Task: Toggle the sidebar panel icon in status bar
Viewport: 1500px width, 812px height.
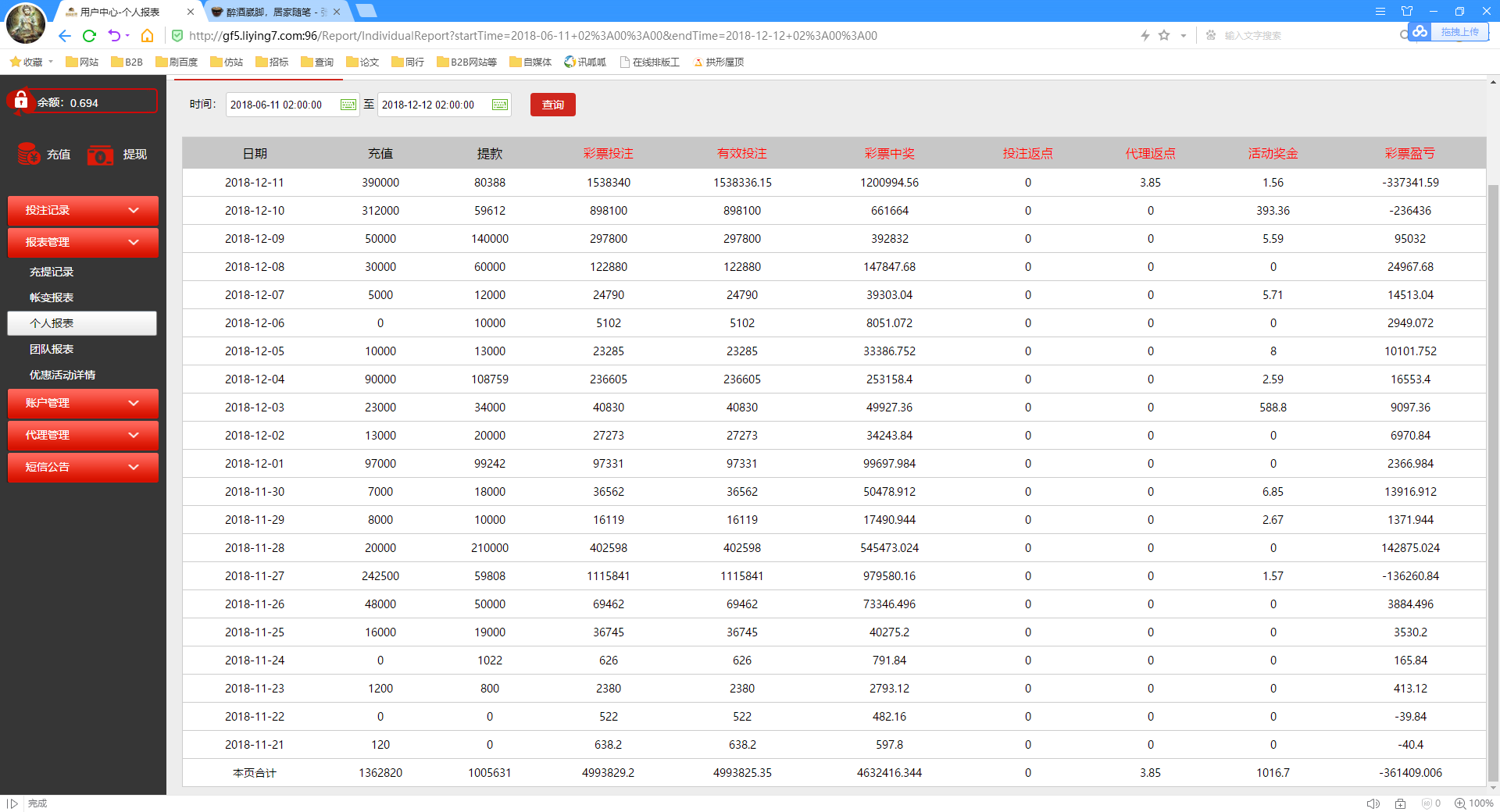Action: 12,803
